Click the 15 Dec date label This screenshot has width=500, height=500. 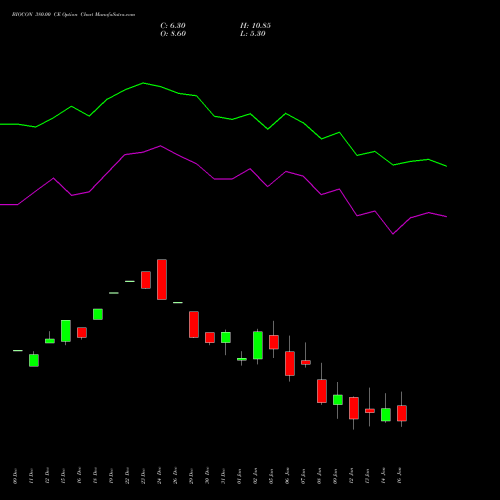pyautogui.click(x=63, y=476)
